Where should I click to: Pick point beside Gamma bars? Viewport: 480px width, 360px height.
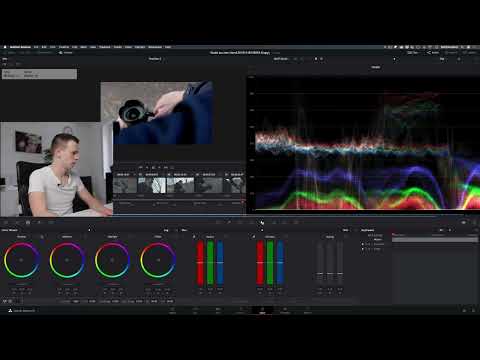coord(254,237)
